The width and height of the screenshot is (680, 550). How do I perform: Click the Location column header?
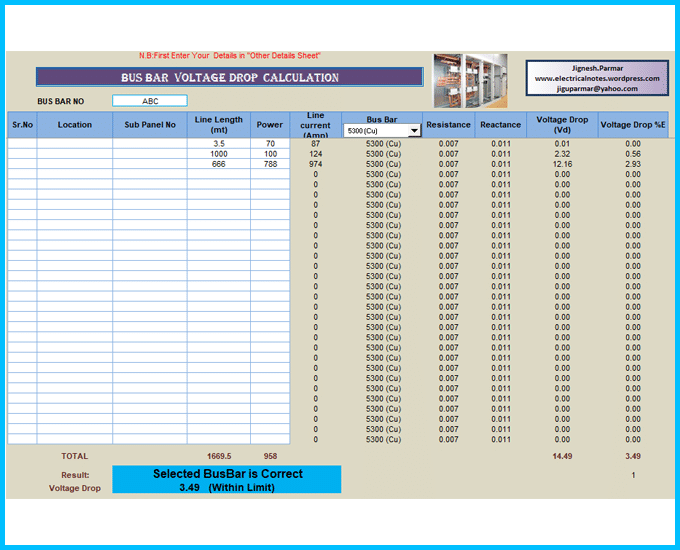tap(75, 125)
